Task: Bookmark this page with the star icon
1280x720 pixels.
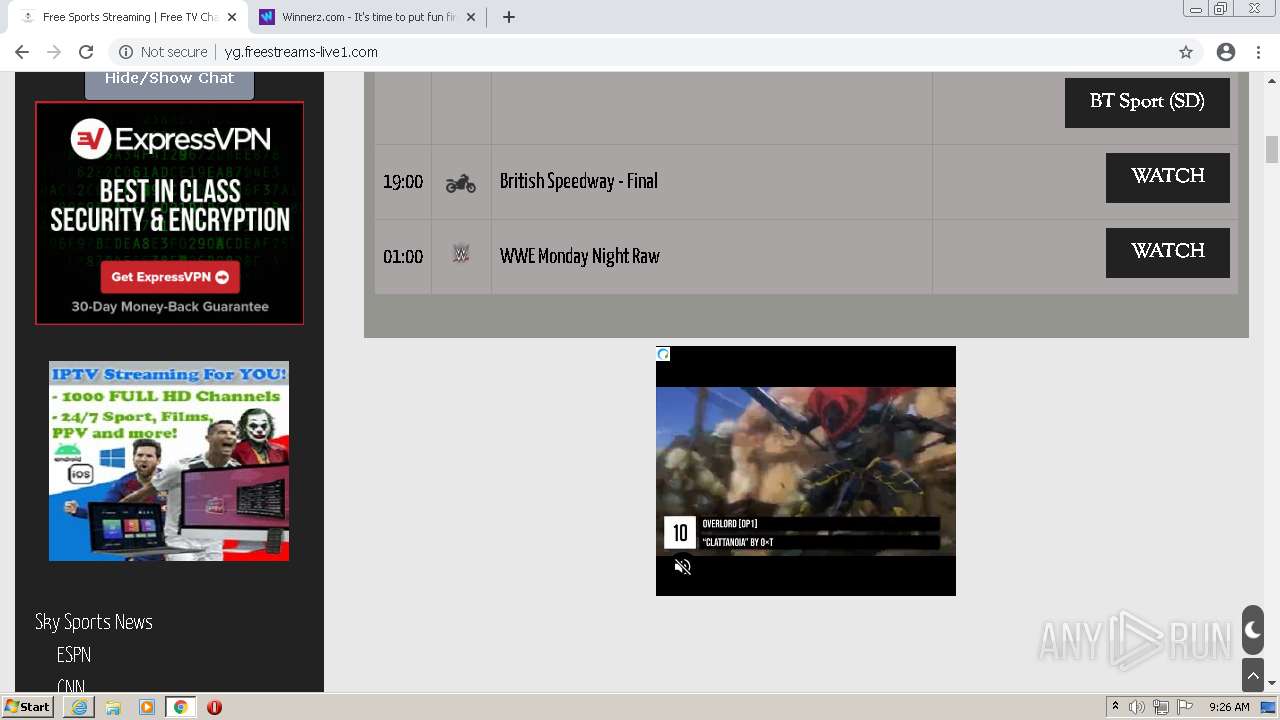Action: click(1186, 52)
